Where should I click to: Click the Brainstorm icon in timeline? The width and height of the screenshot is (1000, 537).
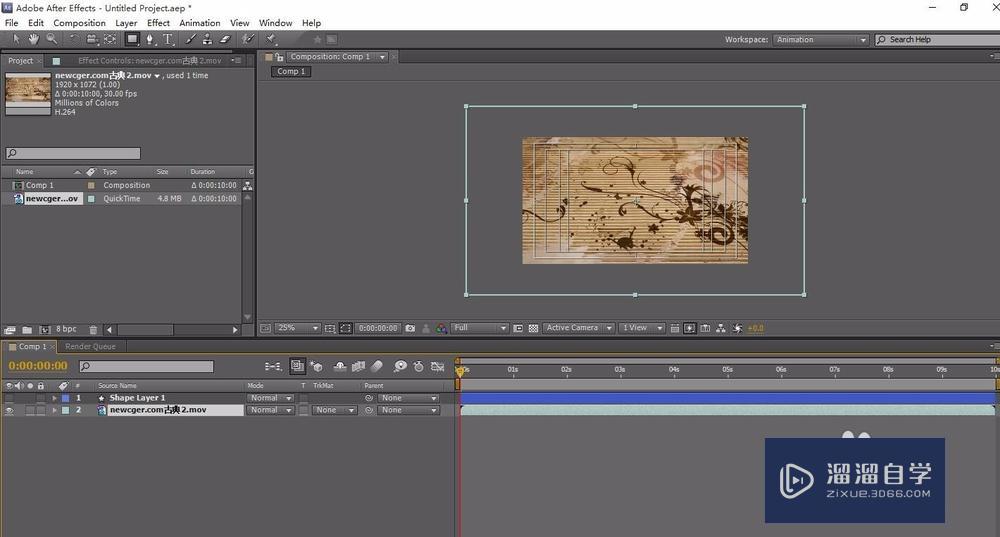tap(400, 366)
